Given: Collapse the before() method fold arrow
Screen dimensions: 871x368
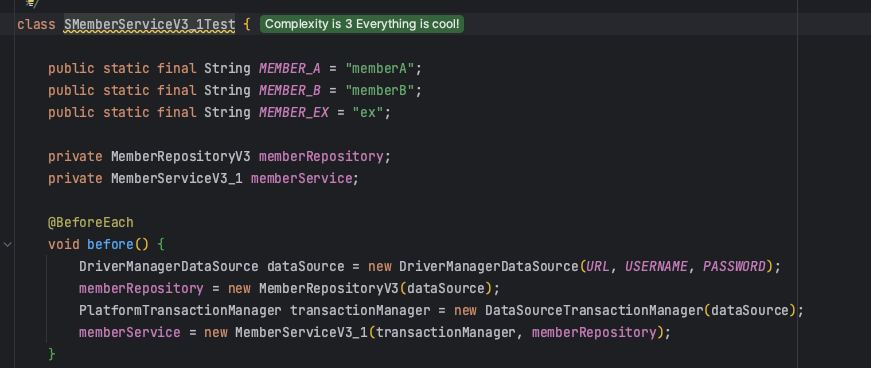Looking at the screenshot, I should coord(7,244).
